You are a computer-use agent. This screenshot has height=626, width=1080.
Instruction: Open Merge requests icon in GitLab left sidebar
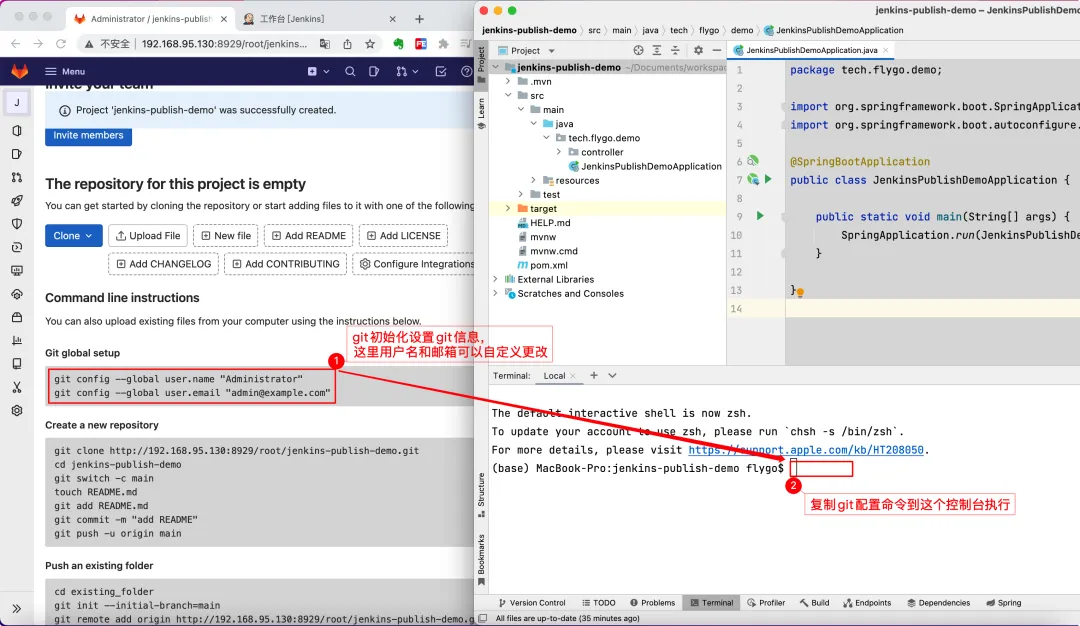point(17,178)
